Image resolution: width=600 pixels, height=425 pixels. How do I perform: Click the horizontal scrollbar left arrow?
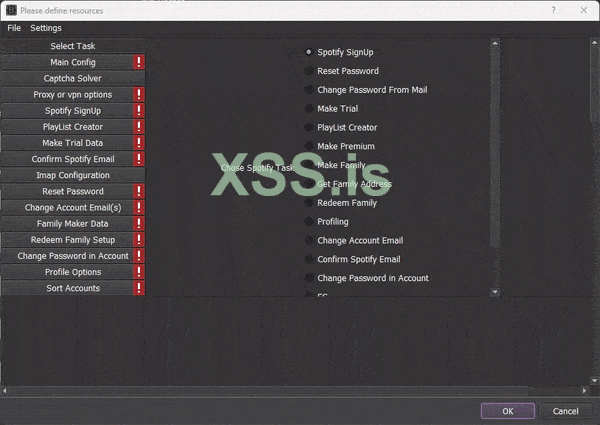5,391
